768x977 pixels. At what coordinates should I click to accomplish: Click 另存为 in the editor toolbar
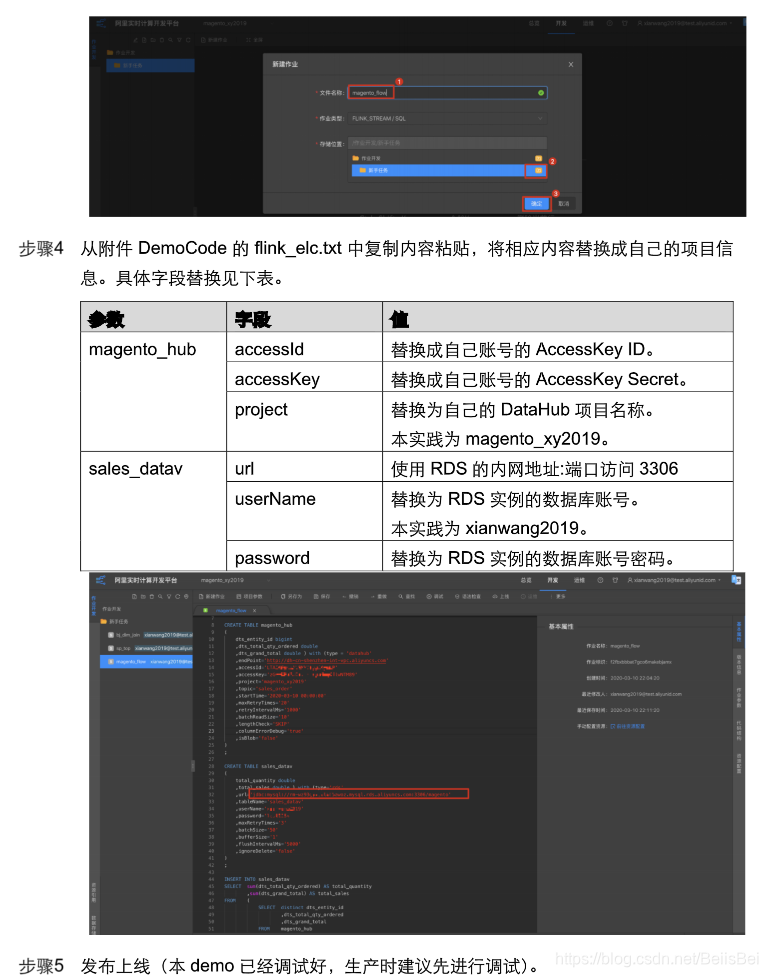(x=292, y=596)
